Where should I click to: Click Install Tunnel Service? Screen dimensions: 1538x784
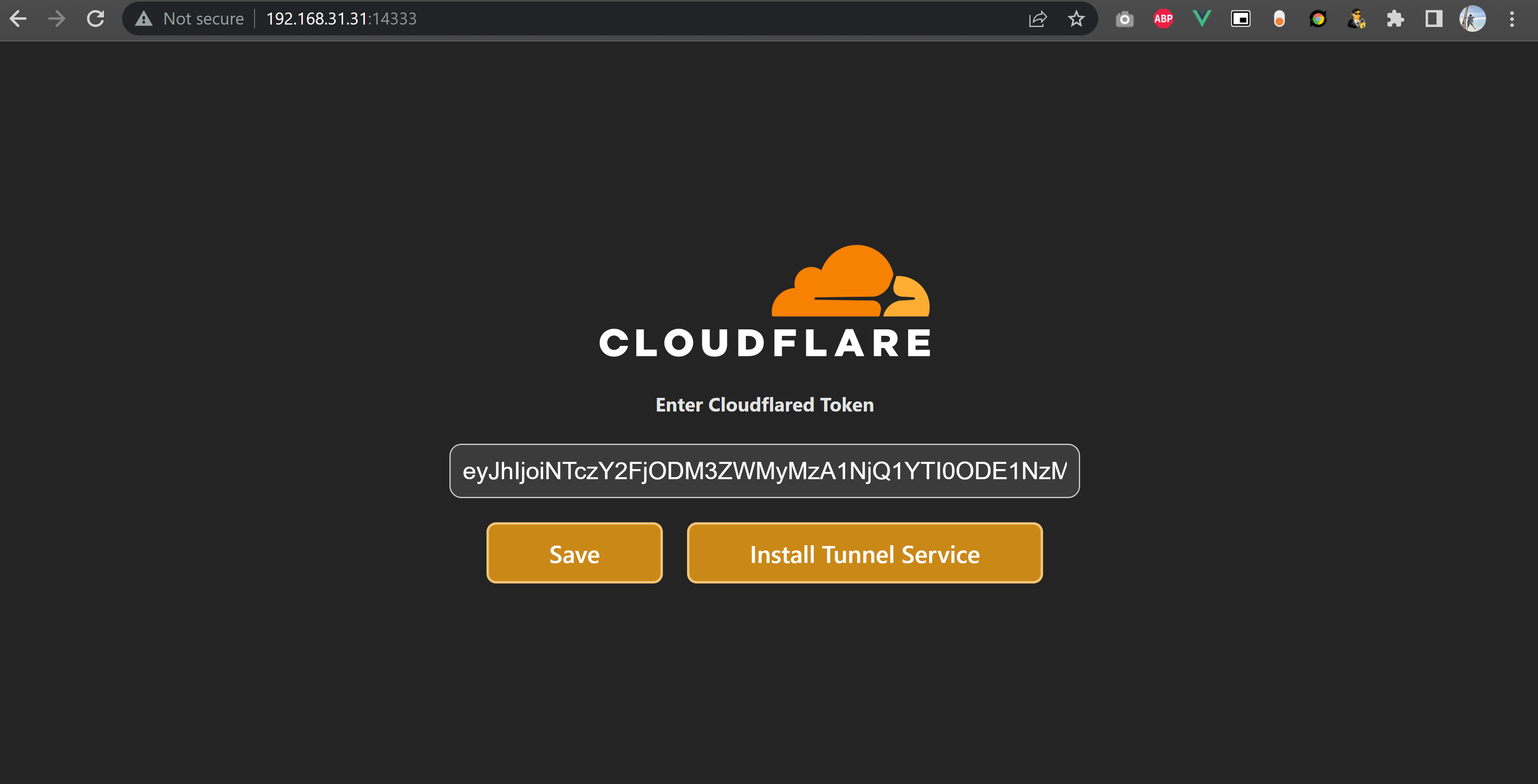coord(865,553)
